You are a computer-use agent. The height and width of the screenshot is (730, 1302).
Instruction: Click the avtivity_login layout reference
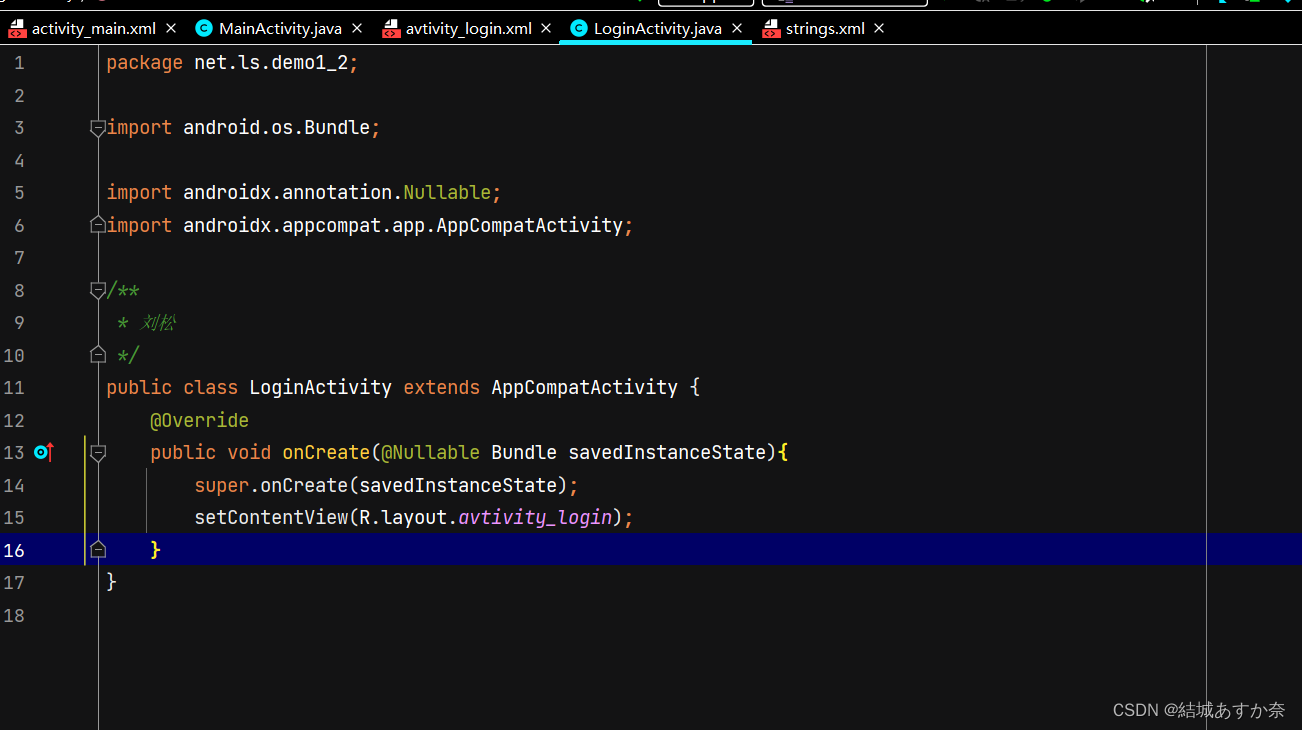(535, 517)
